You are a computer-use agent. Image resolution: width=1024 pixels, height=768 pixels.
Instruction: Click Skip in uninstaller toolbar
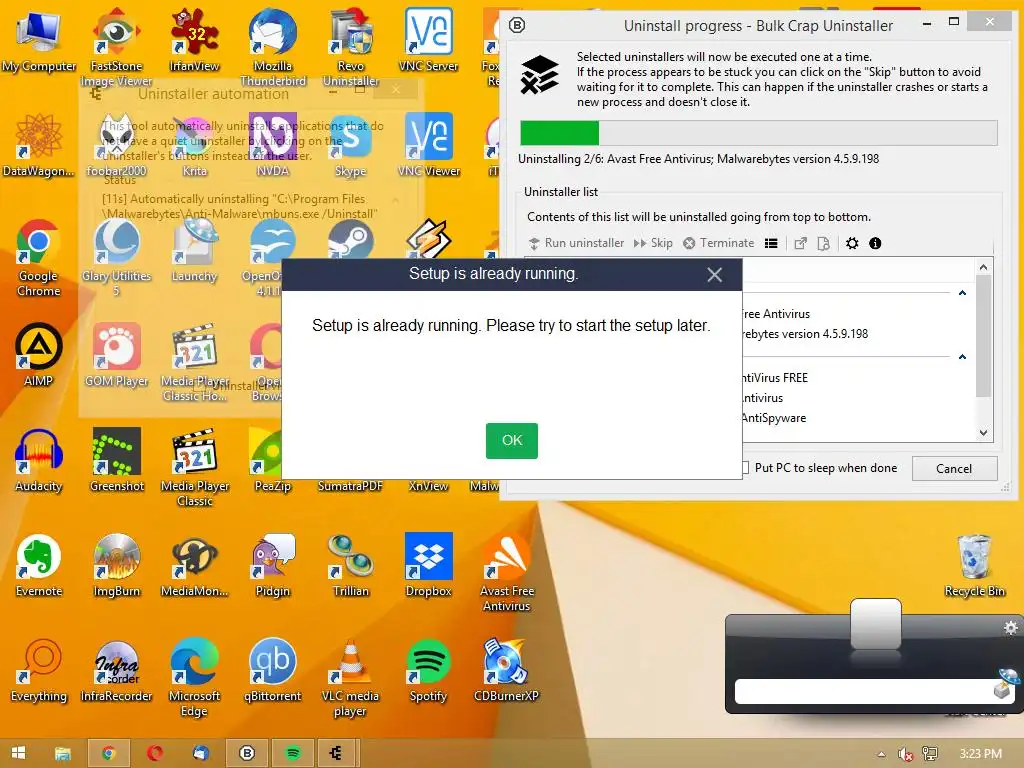point(653,243)
